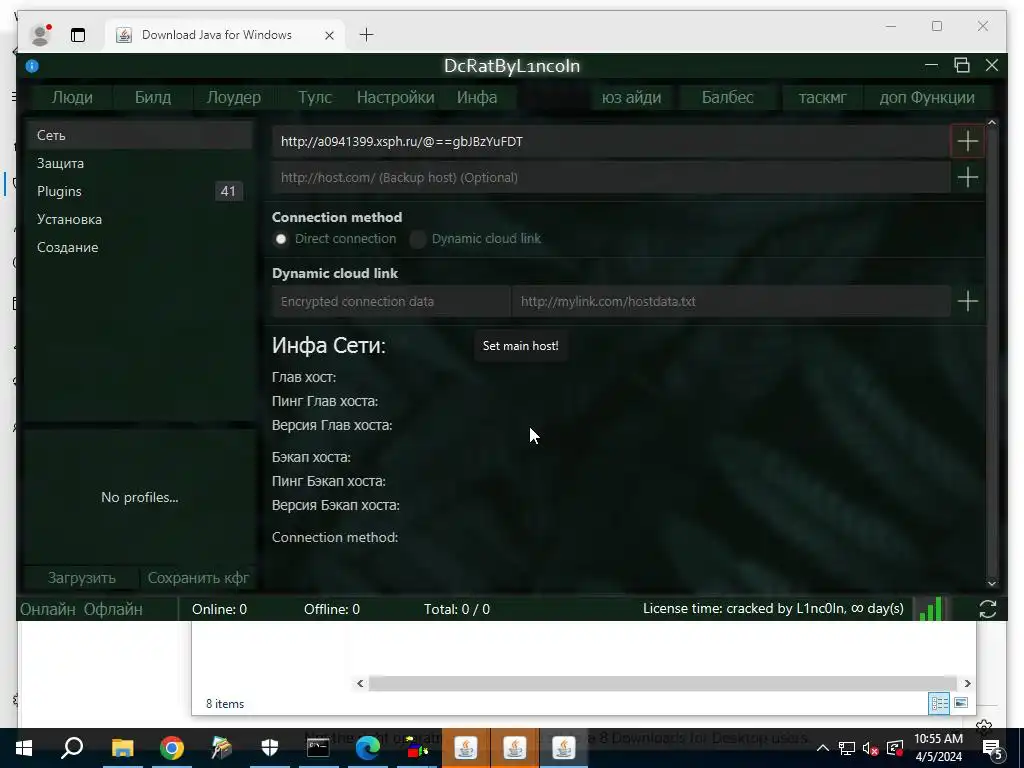Open Windows Security shield on taskbar

[270, 748]
